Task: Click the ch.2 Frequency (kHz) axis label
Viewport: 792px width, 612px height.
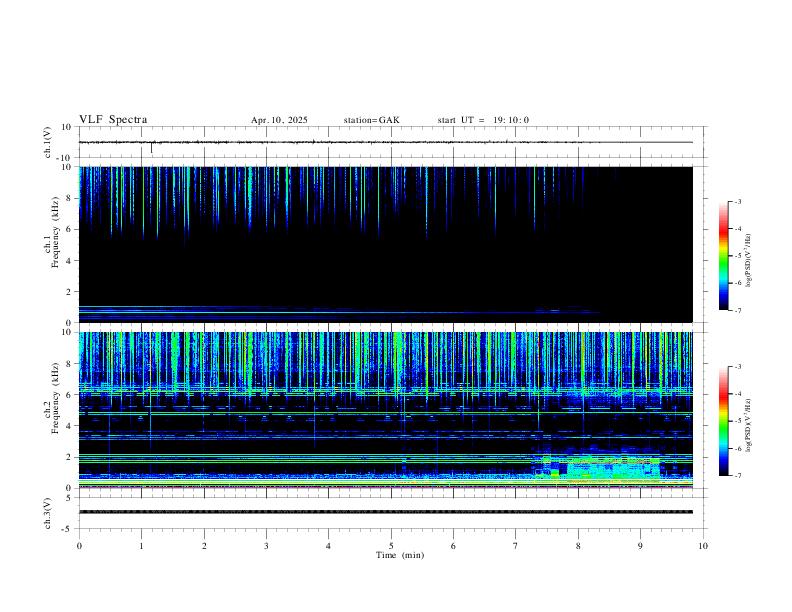Action: [51, 398]
